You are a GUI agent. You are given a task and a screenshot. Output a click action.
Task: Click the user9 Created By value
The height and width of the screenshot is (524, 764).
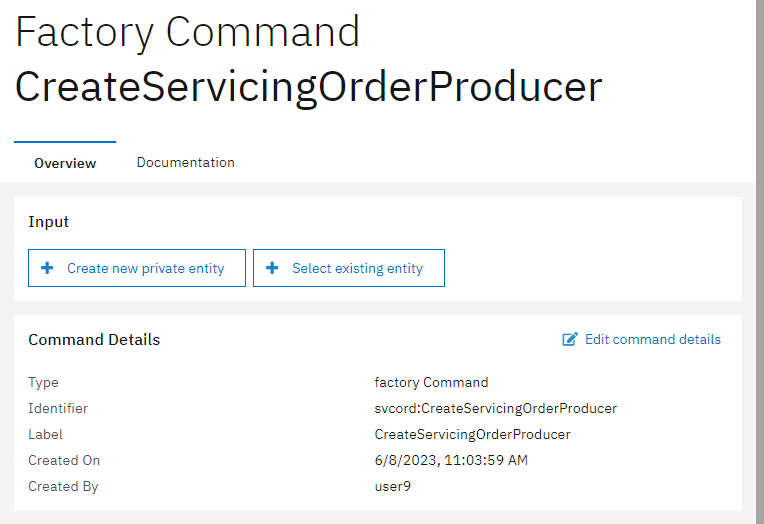[393, 486]
